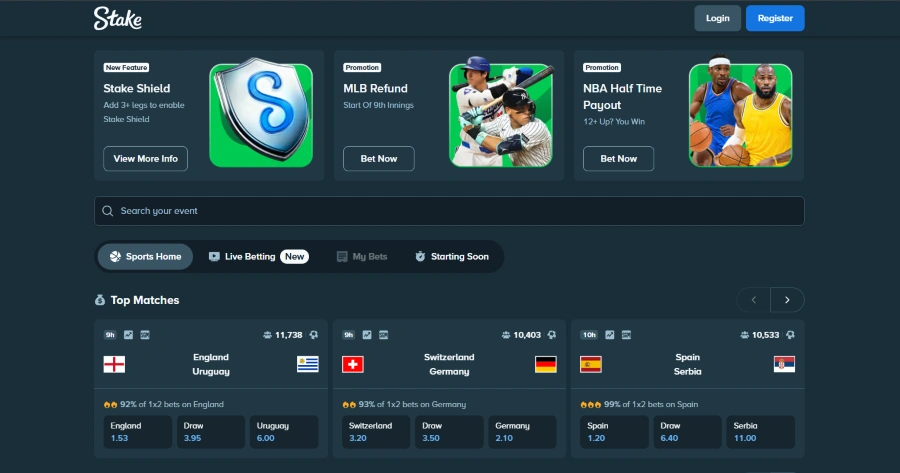900x473 pixels.
Task: Open the My Bets tab
Action: tap(362, 257)
